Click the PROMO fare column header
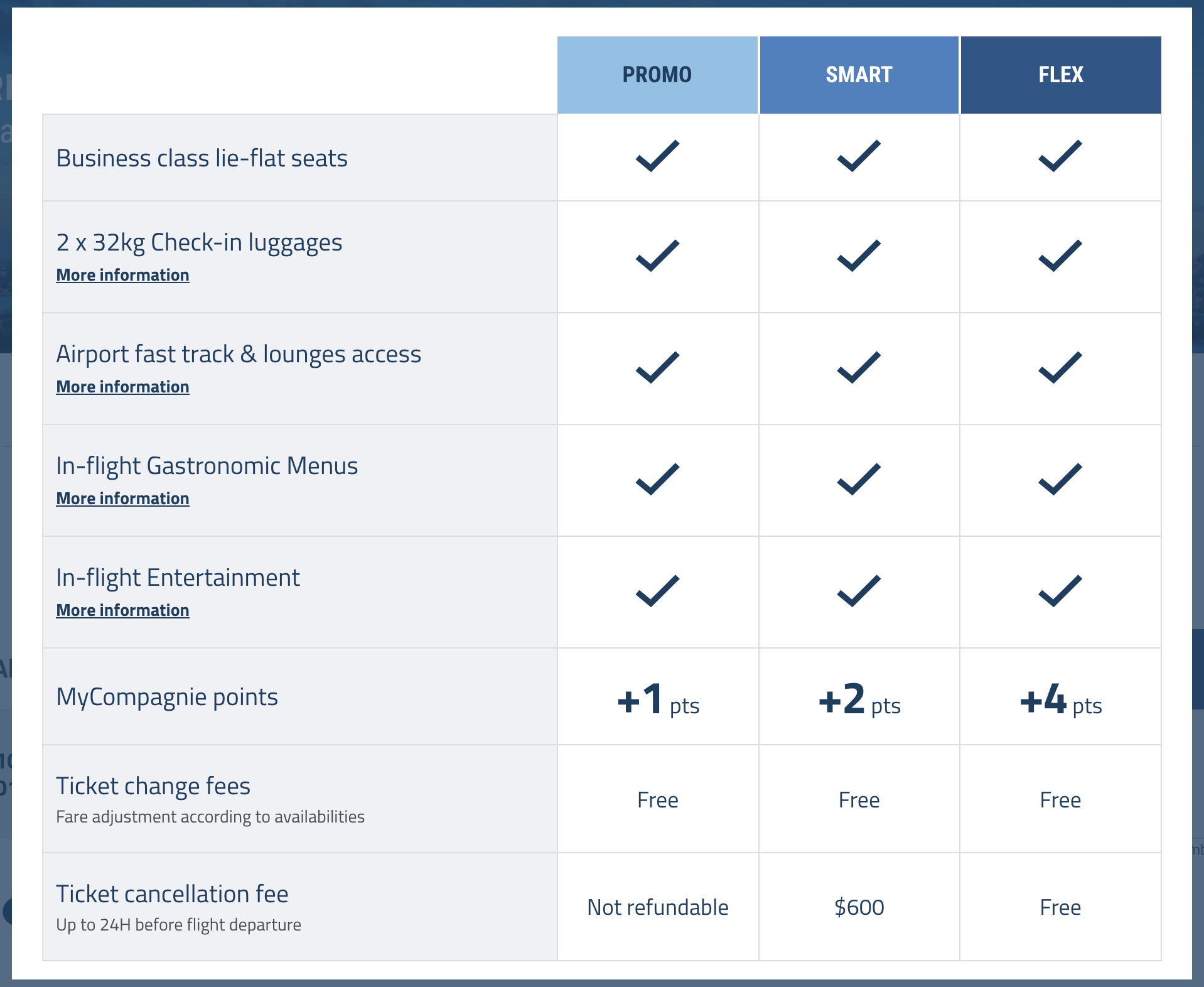1204x987 pixels. [x=657, y=75]
